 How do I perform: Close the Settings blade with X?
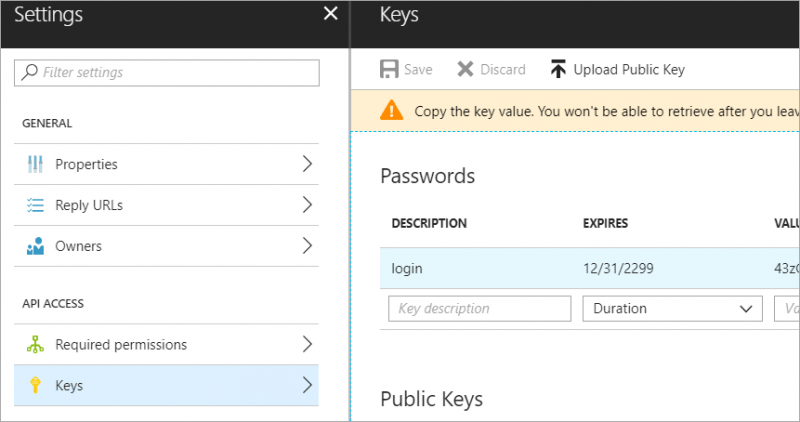331,13
